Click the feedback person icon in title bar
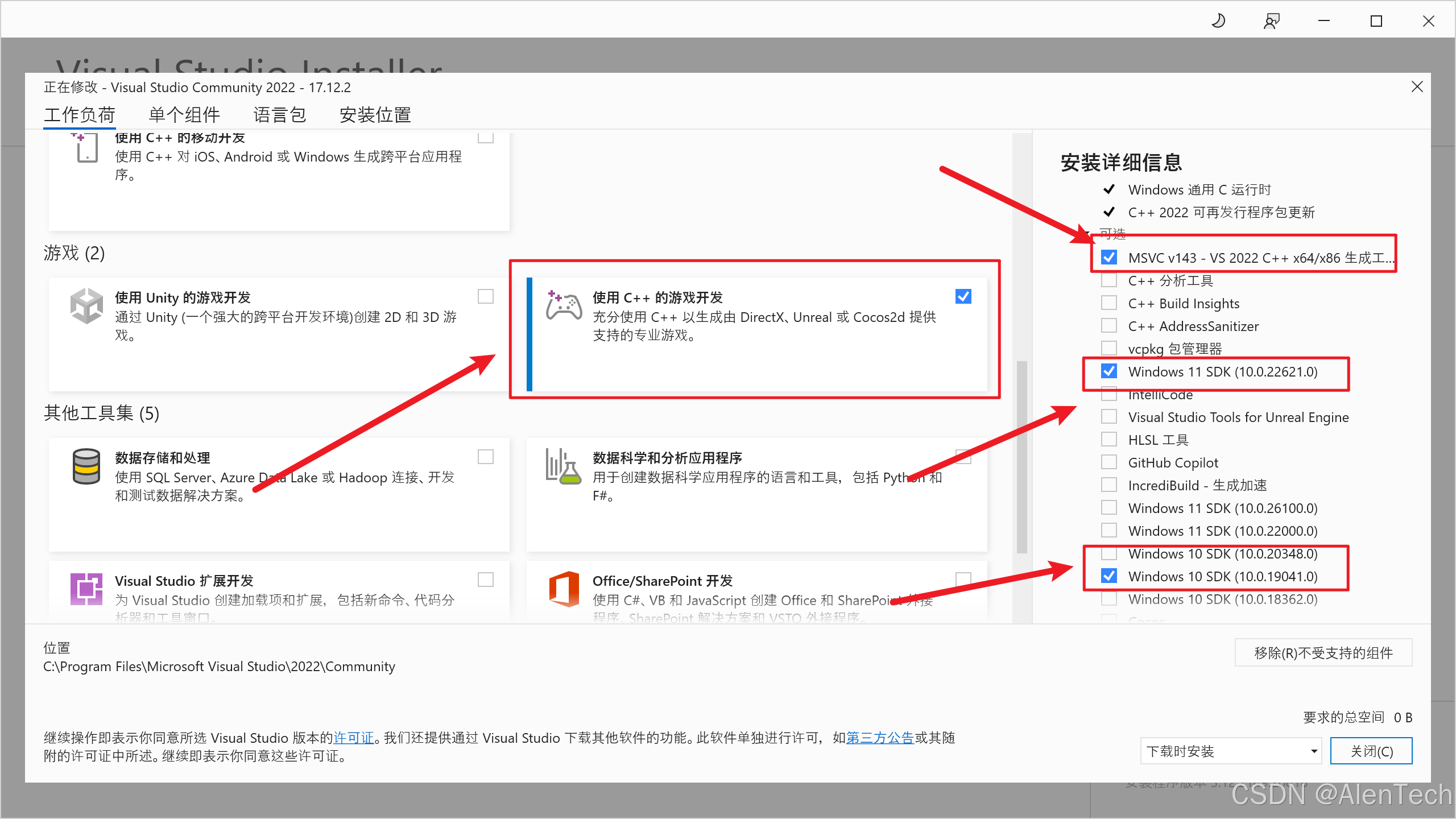The width and height of the screenshot is (1456, 819). tap(1271, 22)
